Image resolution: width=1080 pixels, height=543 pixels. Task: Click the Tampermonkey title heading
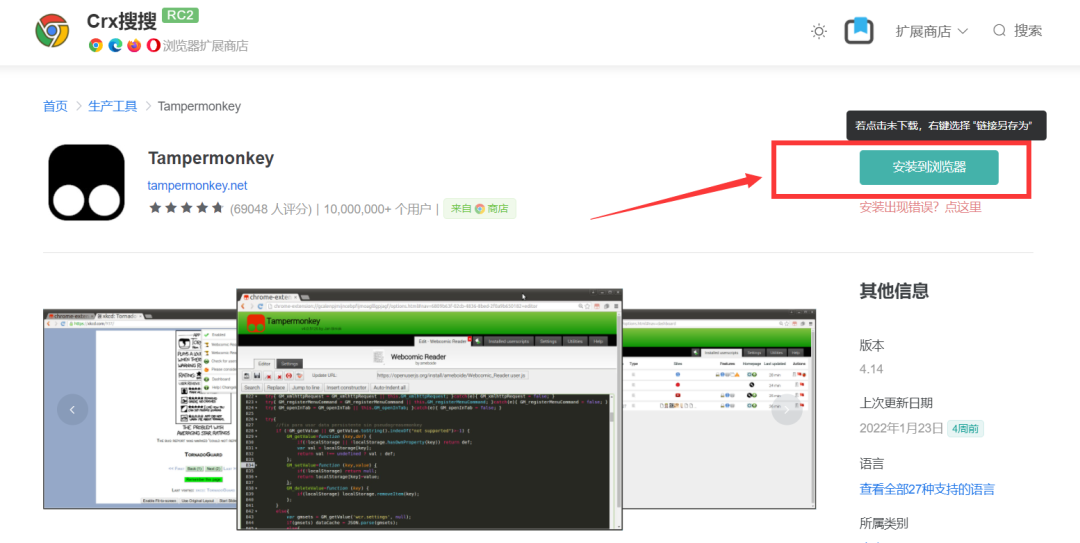point(211,158)
